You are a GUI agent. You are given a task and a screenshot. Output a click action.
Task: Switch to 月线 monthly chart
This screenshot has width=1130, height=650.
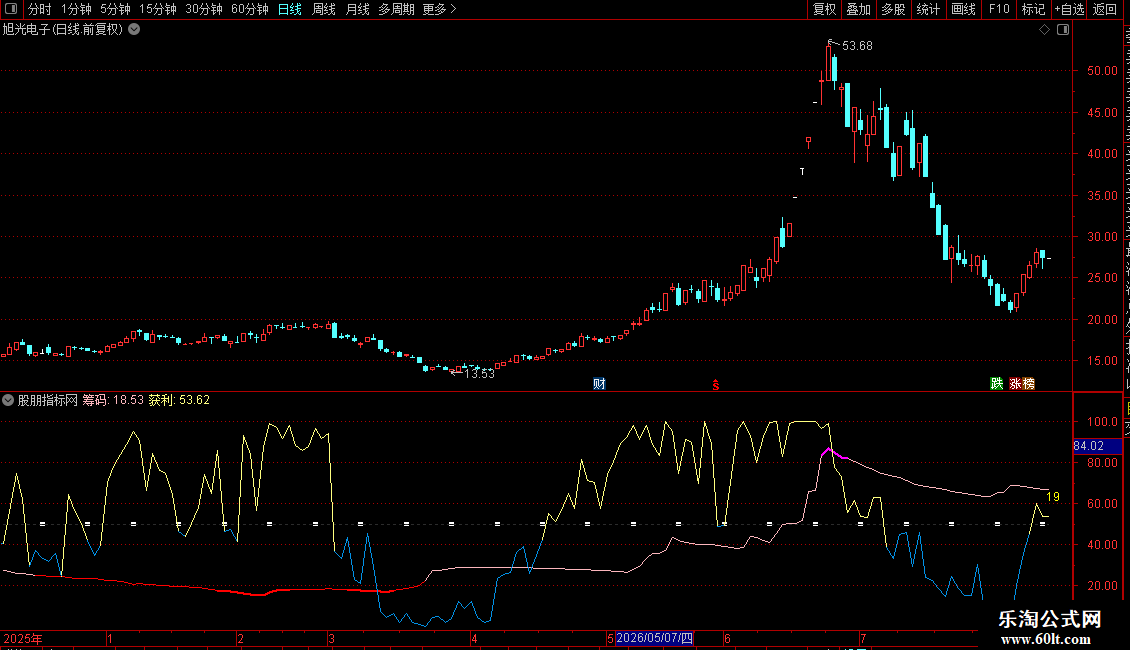(357, 9)
